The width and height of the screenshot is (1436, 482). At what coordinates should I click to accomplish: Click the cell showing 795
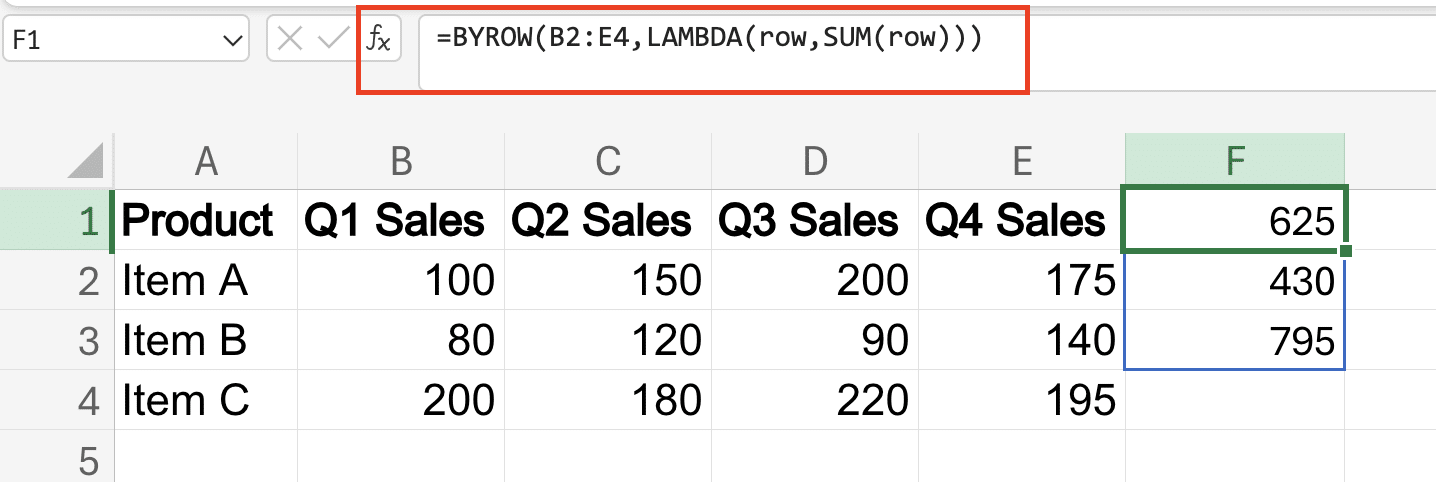pyautogui.click(x=1235, y=341)
